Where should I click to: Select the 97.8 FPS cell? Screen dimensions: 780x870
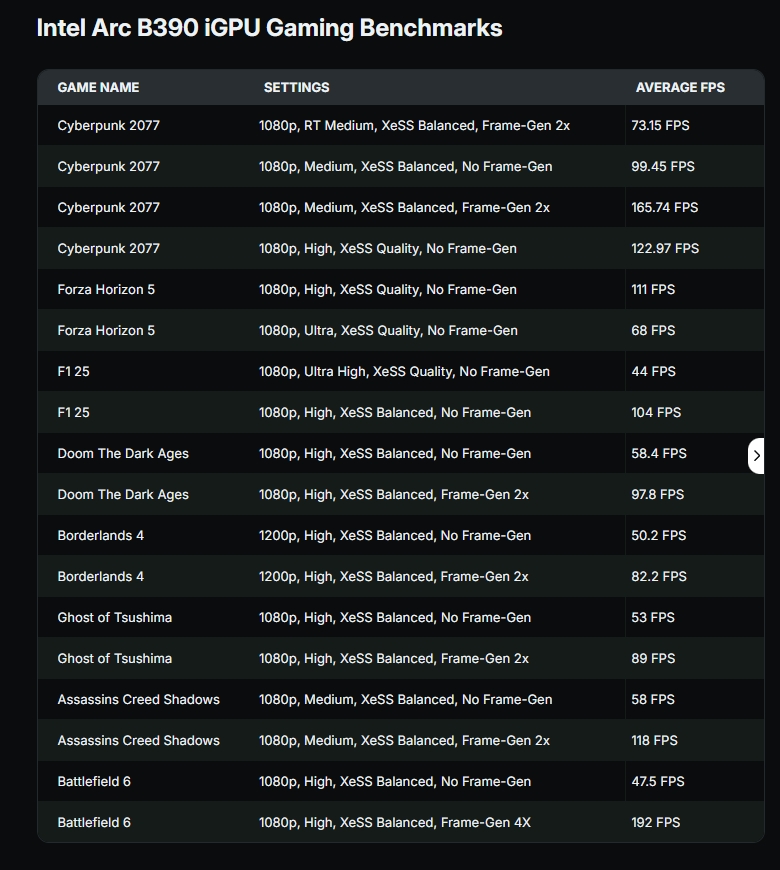tap(657, 495)
